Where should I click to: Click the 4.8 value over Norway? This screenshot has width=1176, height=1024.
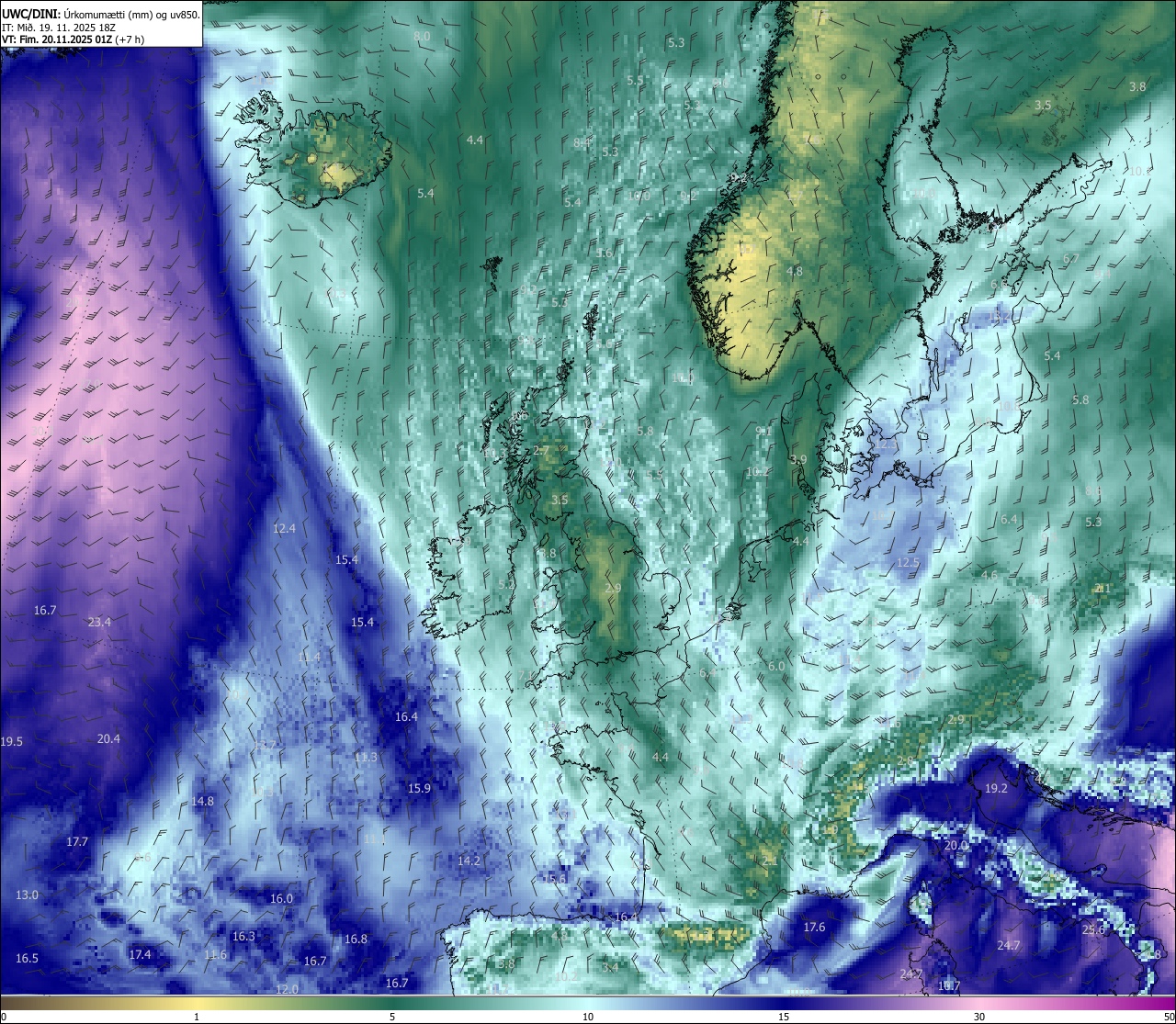point(795,272)
